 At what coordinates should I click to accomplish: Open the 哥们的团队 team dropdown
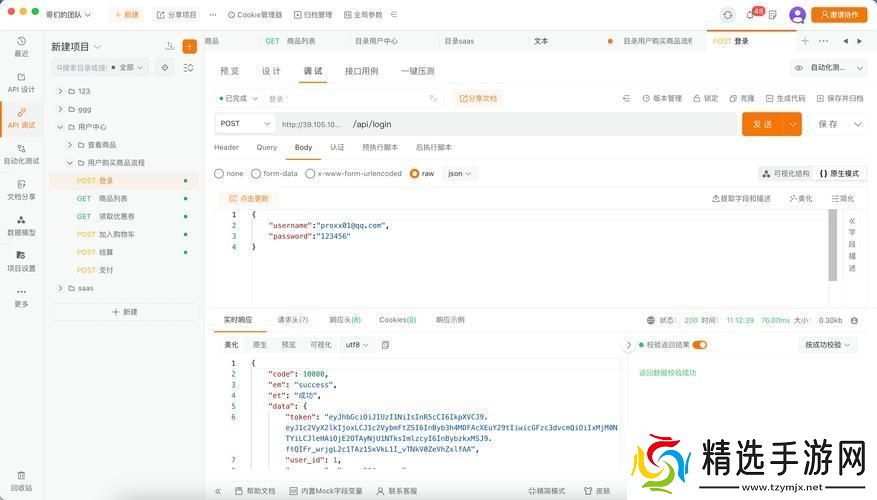click(x=68, y=15)
